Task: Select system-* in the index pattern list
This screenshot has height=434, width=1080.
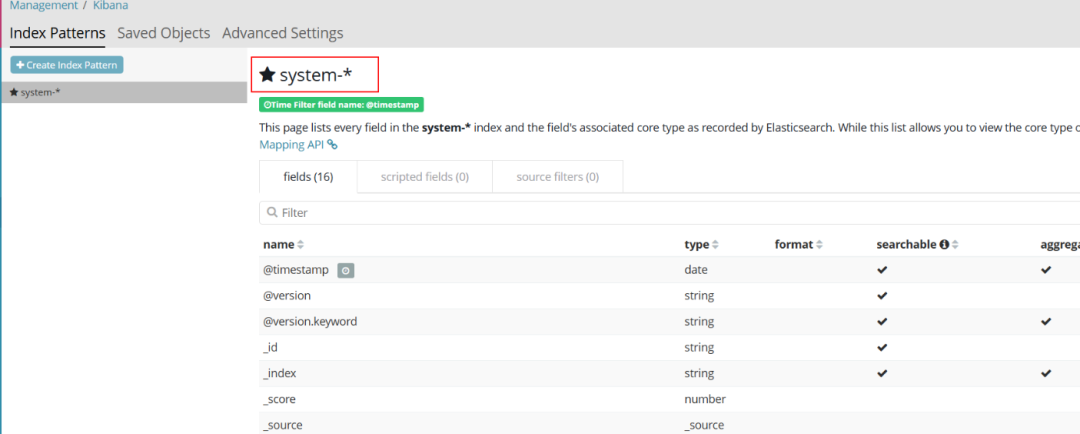Action: click(124, 92)
